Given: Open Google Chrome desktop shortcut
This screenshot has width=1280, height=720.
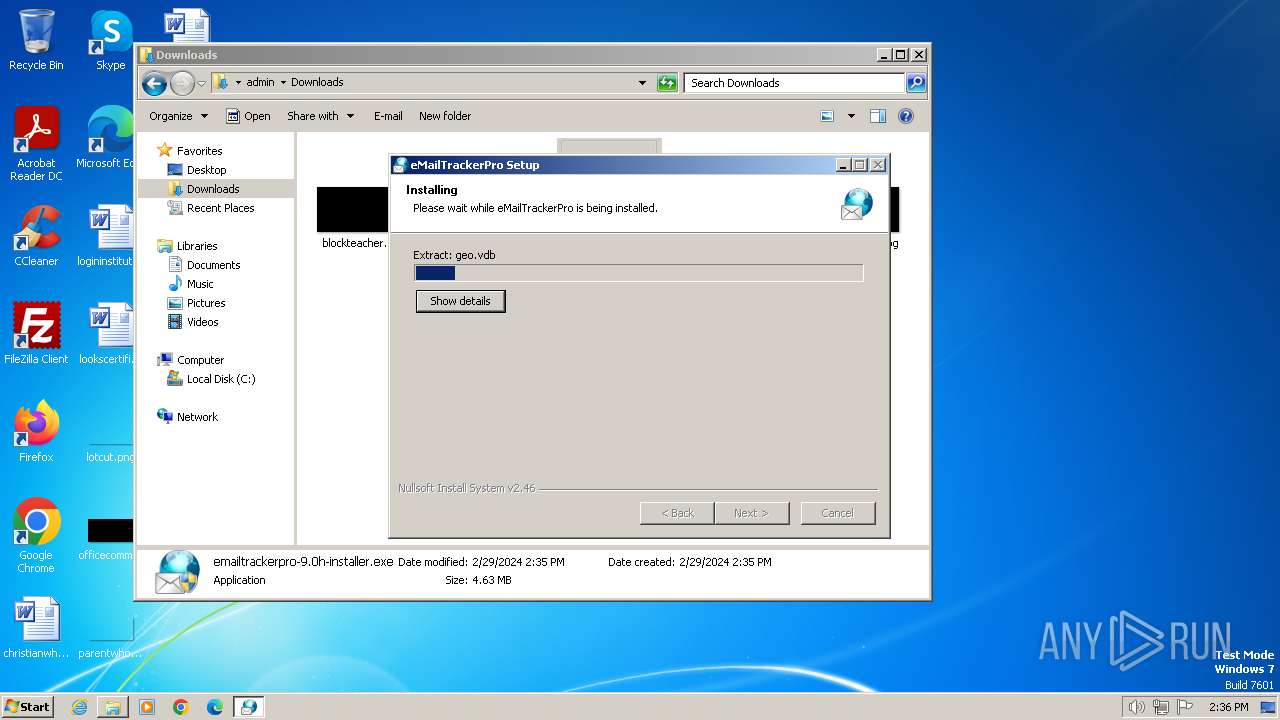Looking at the screenshot, I should point(36,535).
